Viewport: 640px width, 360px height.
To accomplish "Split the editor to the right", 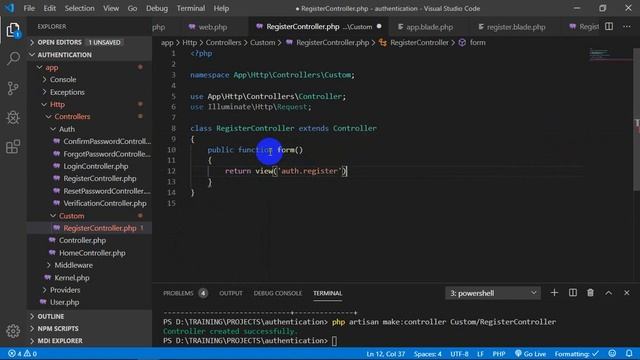I will tap(609, 27).
